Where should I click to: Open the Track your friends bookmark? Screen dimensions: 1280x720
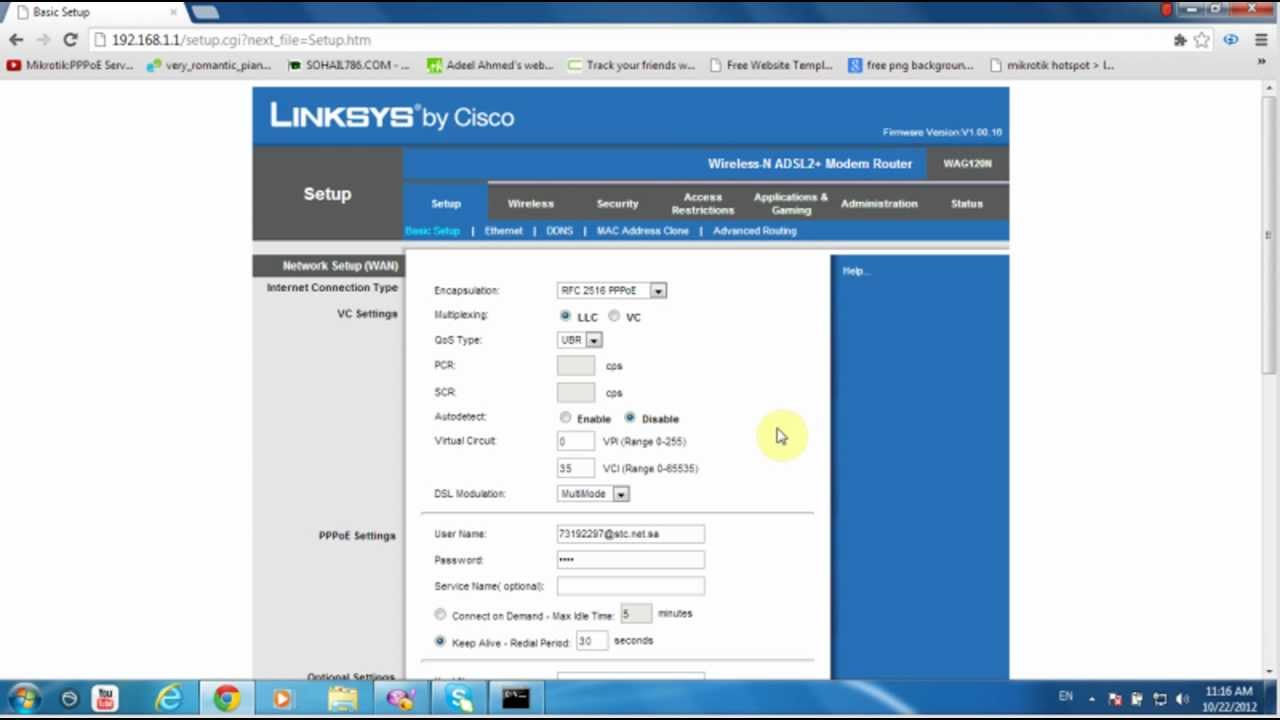coord(631,65)
